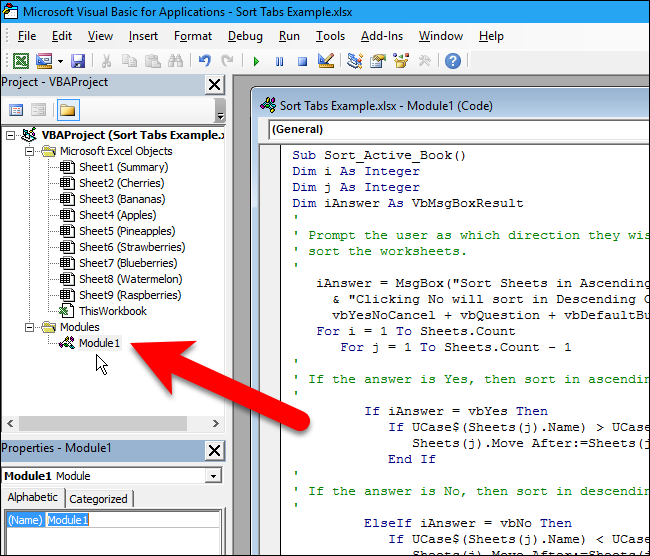Click the Reset stop icon

pos(300,61)
